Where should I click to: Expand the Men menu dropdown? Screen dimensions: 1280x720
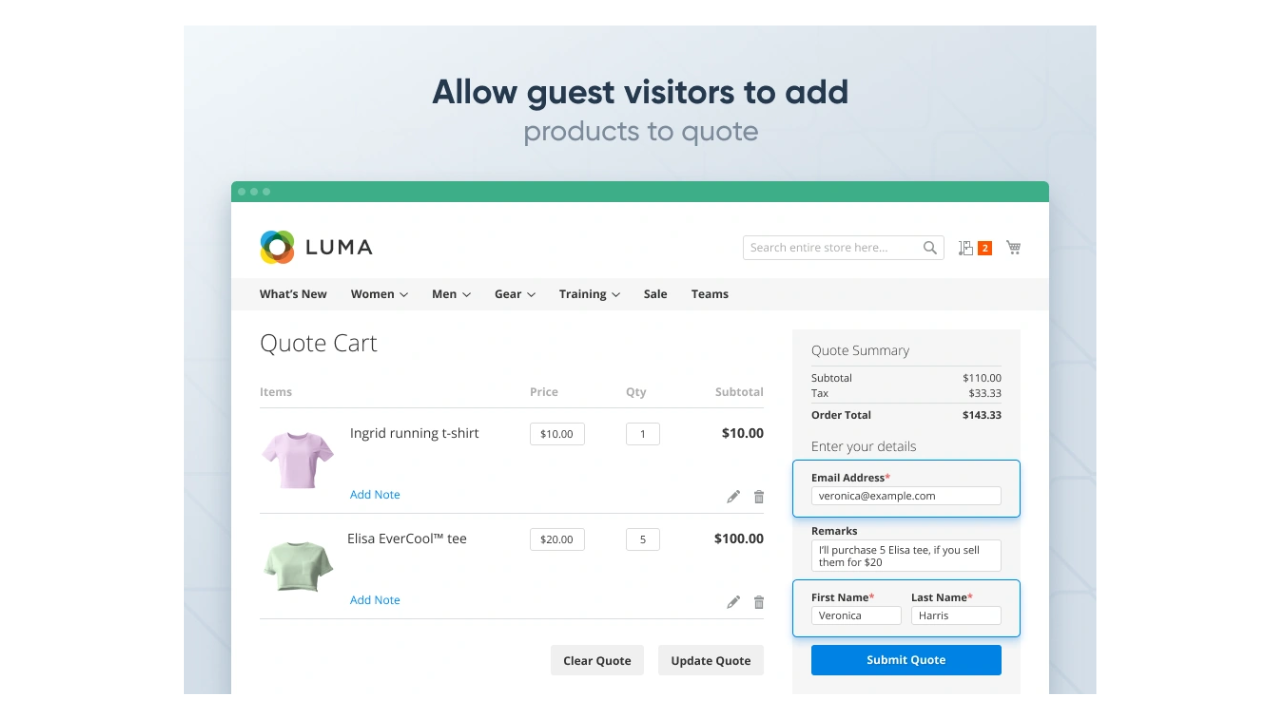(451, 294)
